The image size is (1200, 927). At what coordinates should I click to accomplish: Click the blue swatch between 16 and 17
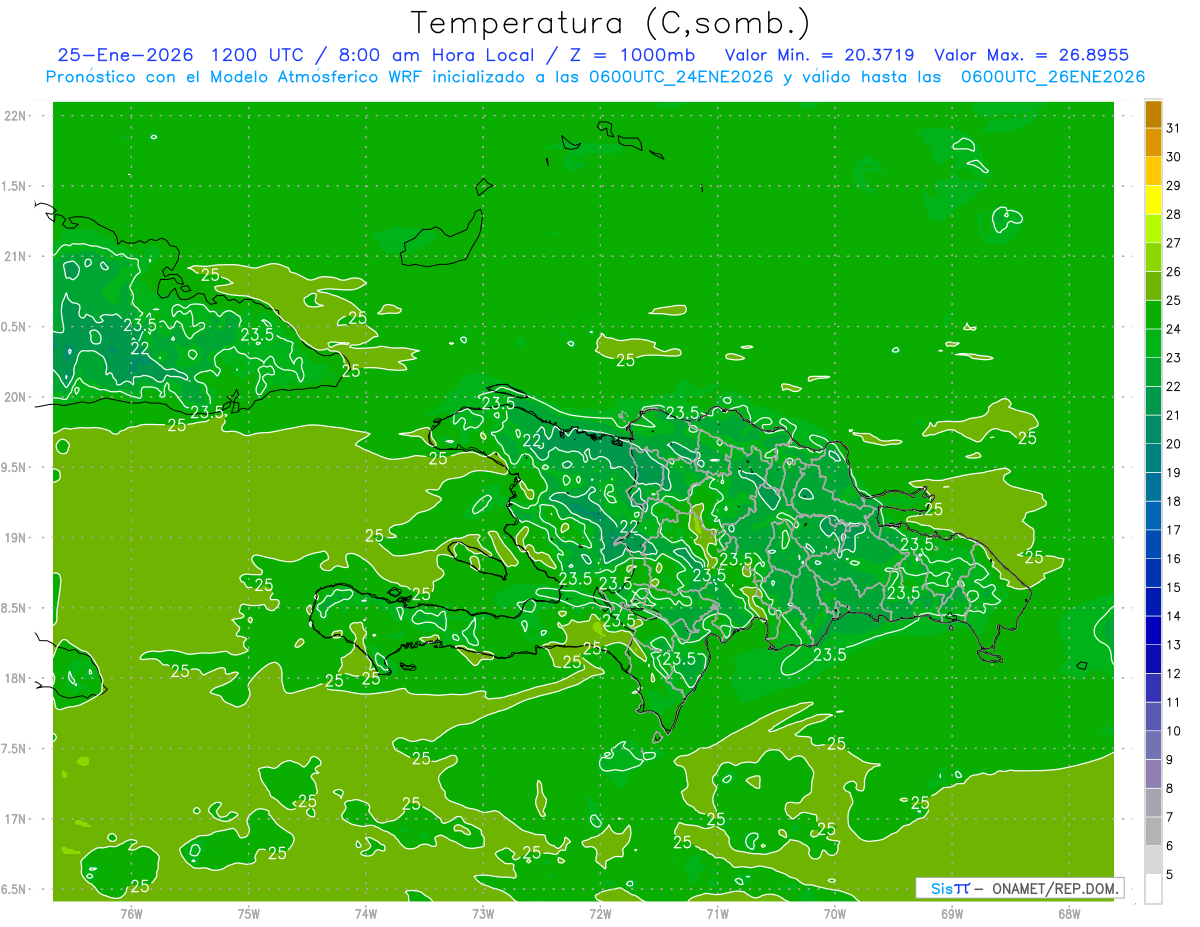[1153, 545]
